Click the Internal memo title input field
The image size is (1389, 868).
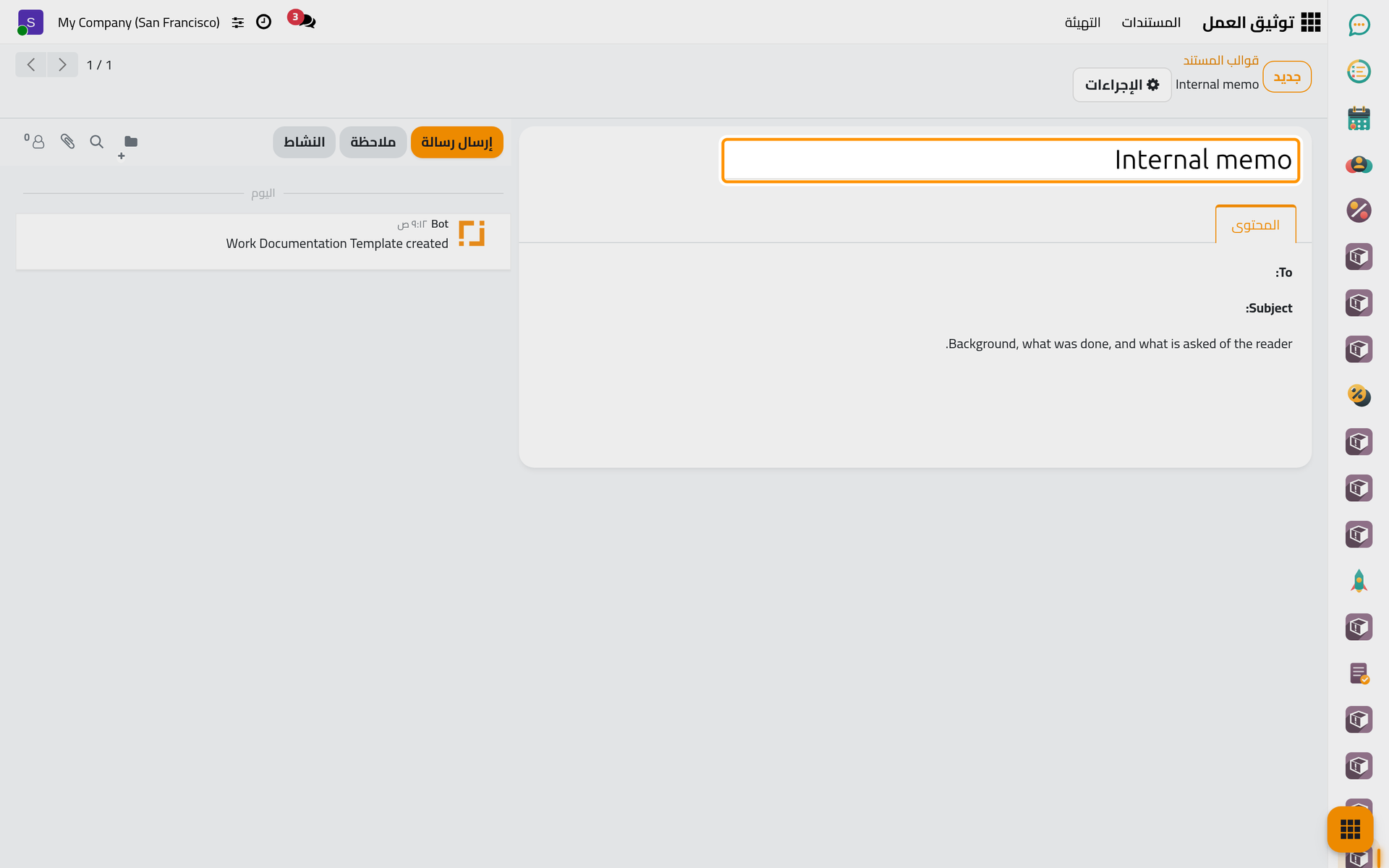(x=1011, y=161)
